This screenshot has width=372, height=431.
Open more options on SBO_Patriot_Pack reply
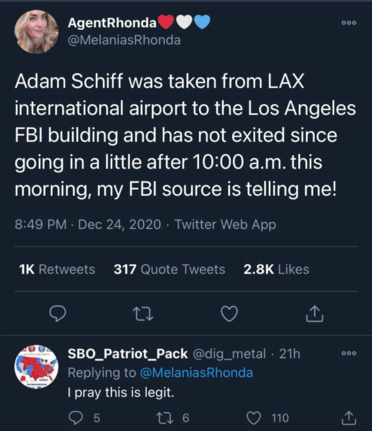coord(349,353)
